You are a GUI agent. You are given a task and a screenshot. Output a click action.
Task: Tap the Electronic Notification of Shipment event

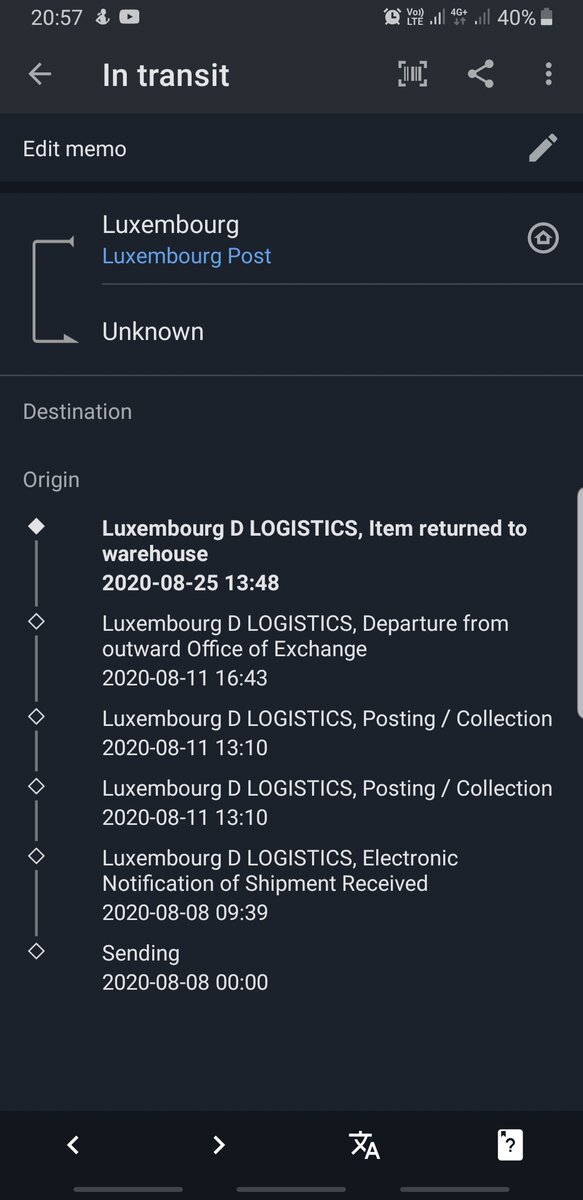tap(327, 885)
